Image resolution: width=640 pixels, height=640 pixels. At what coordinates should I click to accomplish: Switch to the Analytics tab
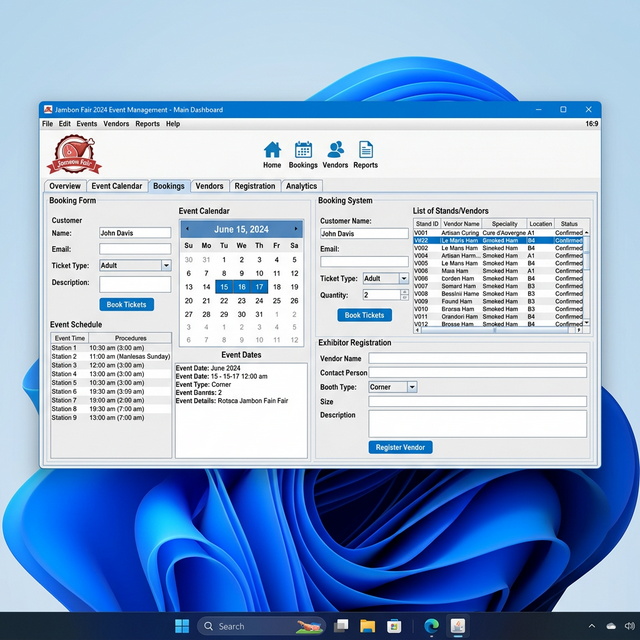(301, 186)
